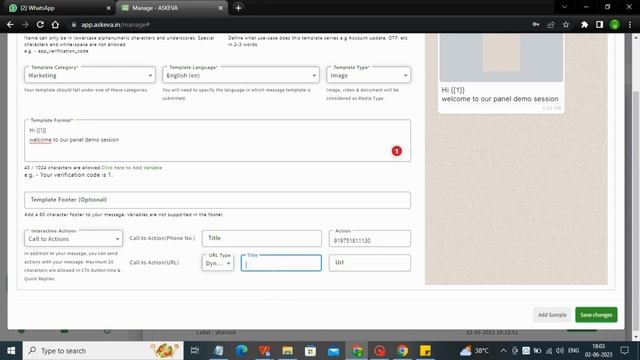
Task: Open the Chrome profile avatar
Action: pos(615,24)
